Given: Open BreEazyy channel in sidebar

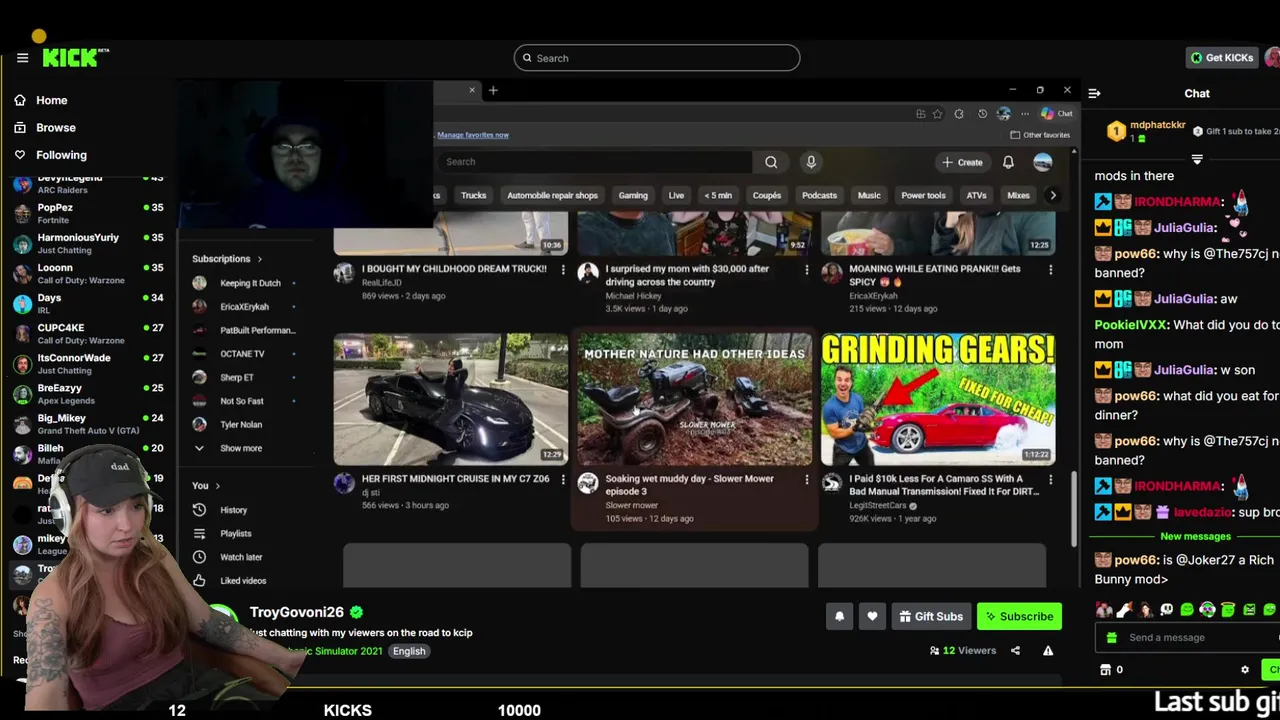Looking at the screenshot, I should click(88, 393).
